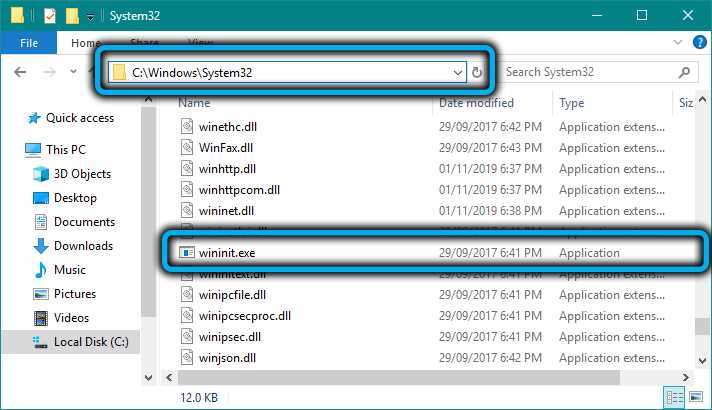Select This PC in navigation pane
Image resolution: width=712 pixels, height=410 pixels.
[65, 149]
